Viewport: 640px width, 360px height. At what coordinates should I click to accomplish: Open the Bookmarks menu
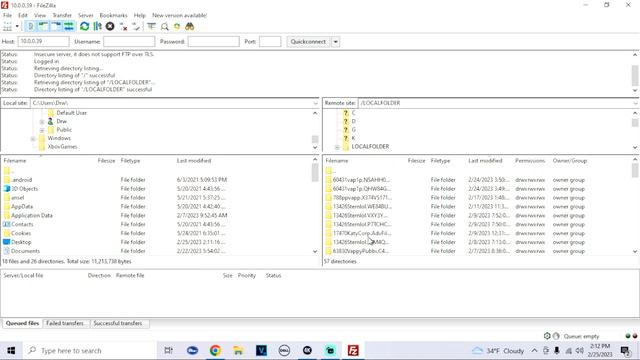tap(113, 15)
